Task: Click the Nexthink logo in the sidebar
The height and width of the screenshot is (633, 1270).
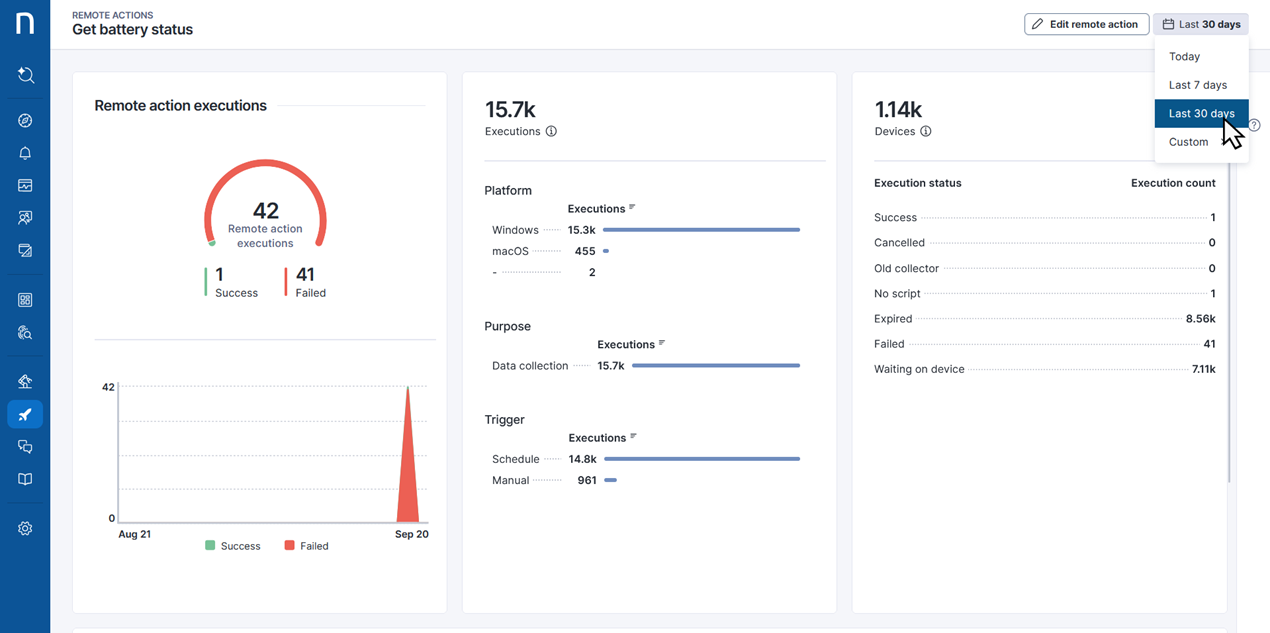Action: click(25, 23)
